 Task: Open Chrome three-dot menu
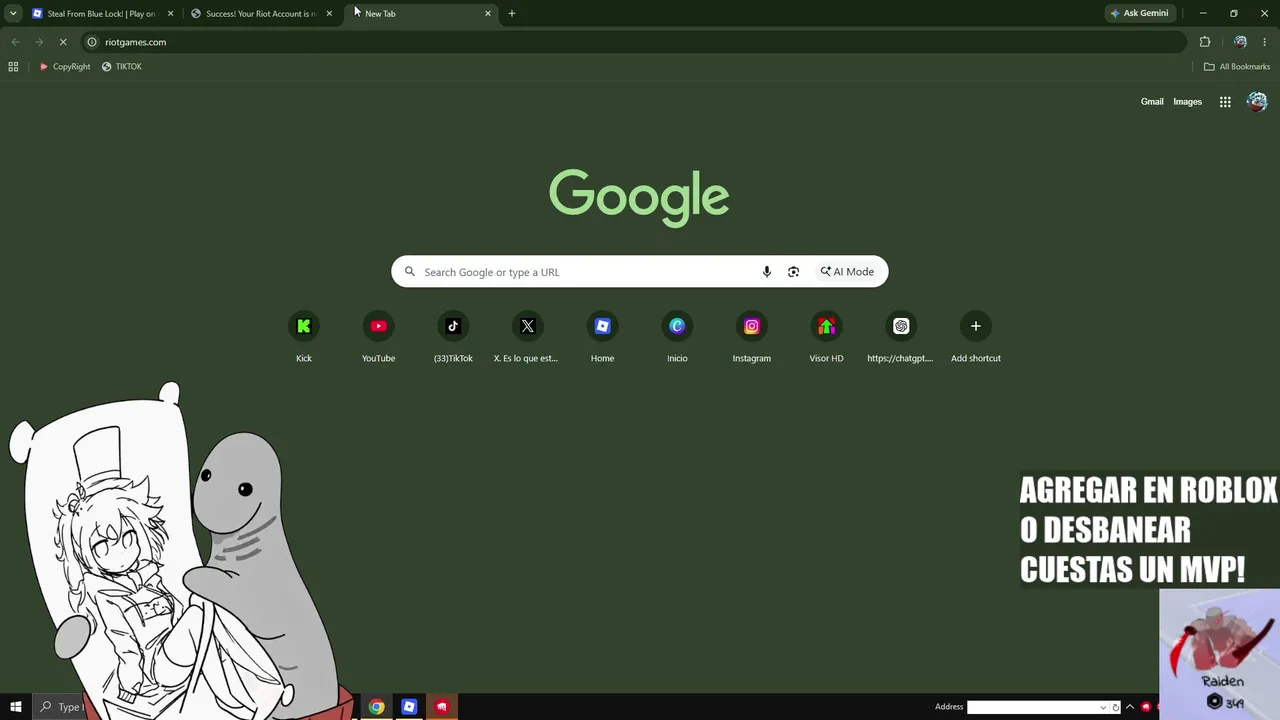(1265, 42)
